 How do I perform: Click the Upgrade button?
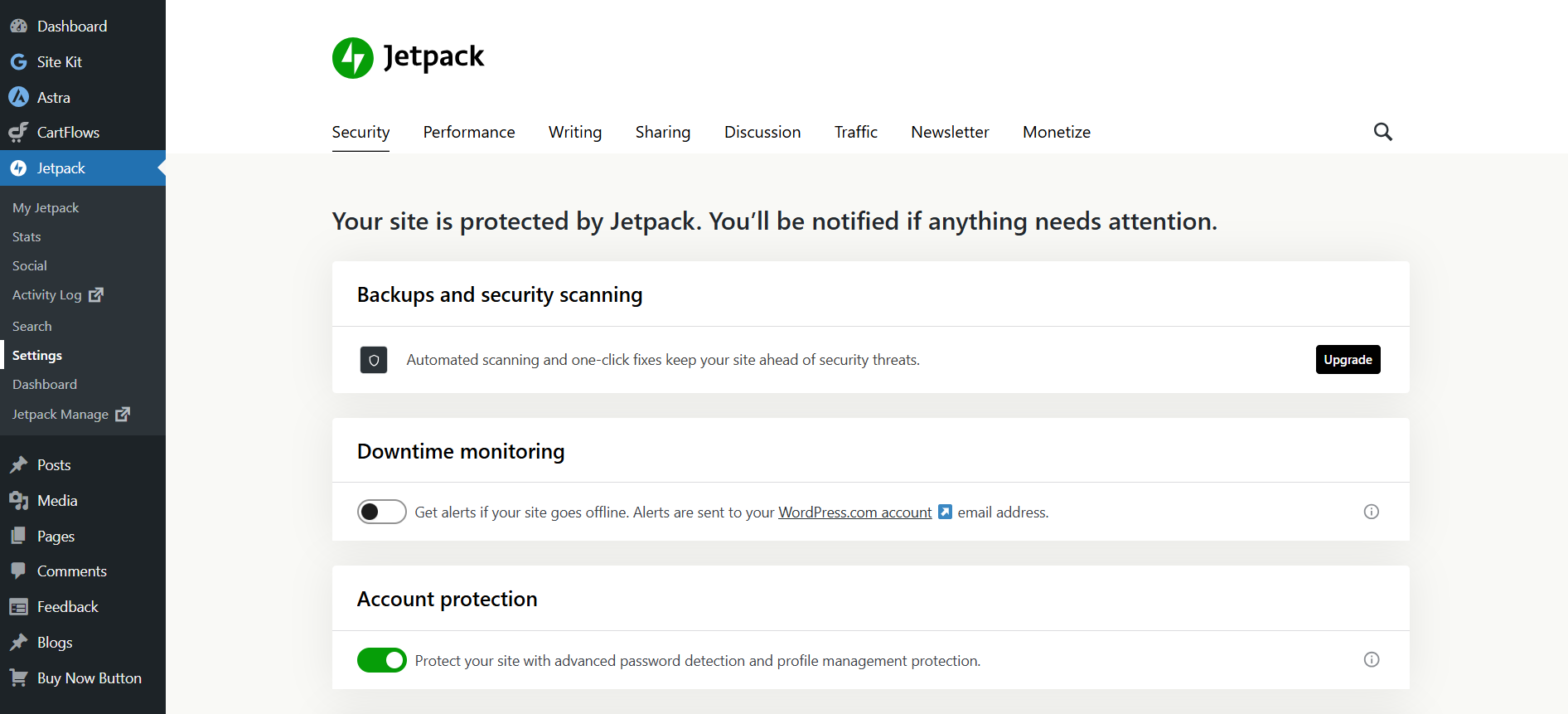(x=1348, y=360)
